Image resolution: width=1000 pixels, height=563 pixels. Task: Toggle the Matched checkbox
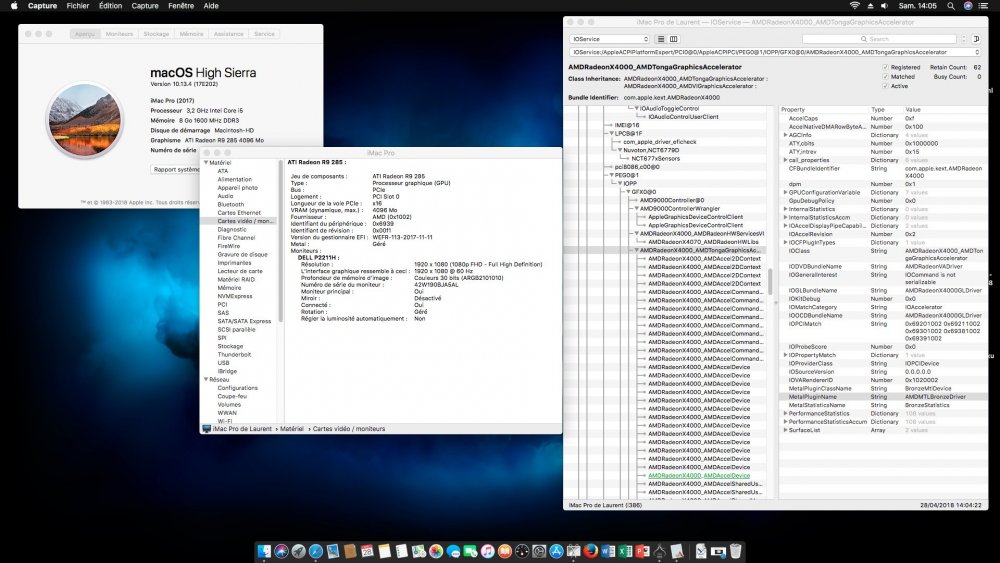pyautogui.click(x=885, y=77)
